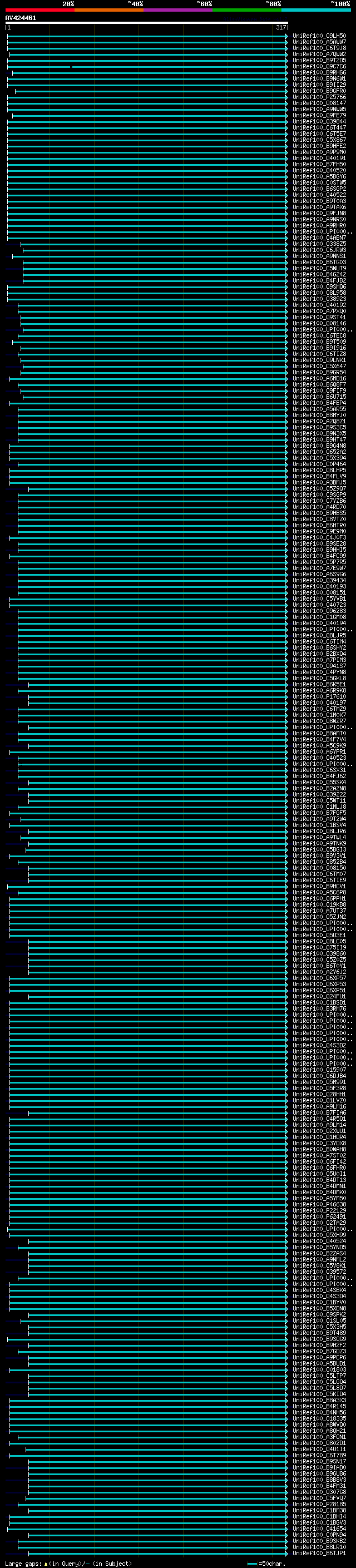Click the purple ~60% identity legend segment
Image resolution: width=356 pixels, height=1568 pixels.
[x=177, y=10]
